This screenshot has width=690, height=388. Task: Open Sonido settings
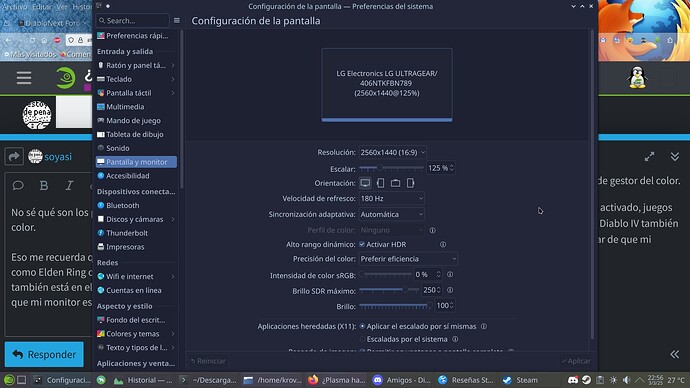point(136,148)
